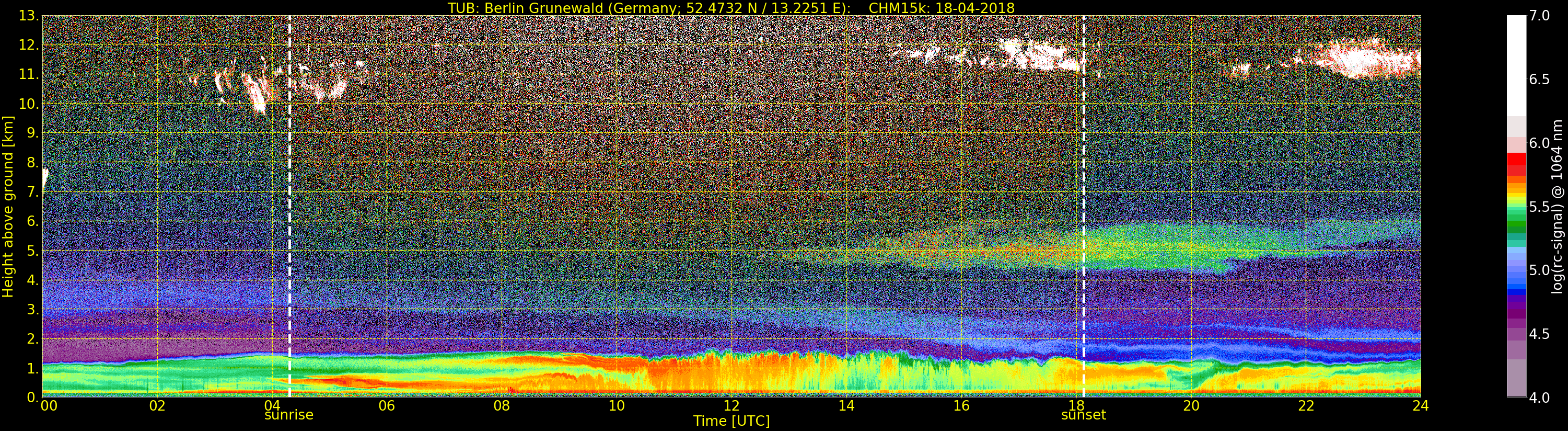Click the '7.' height tick label

pyautogui.click(x=32, y=192)
